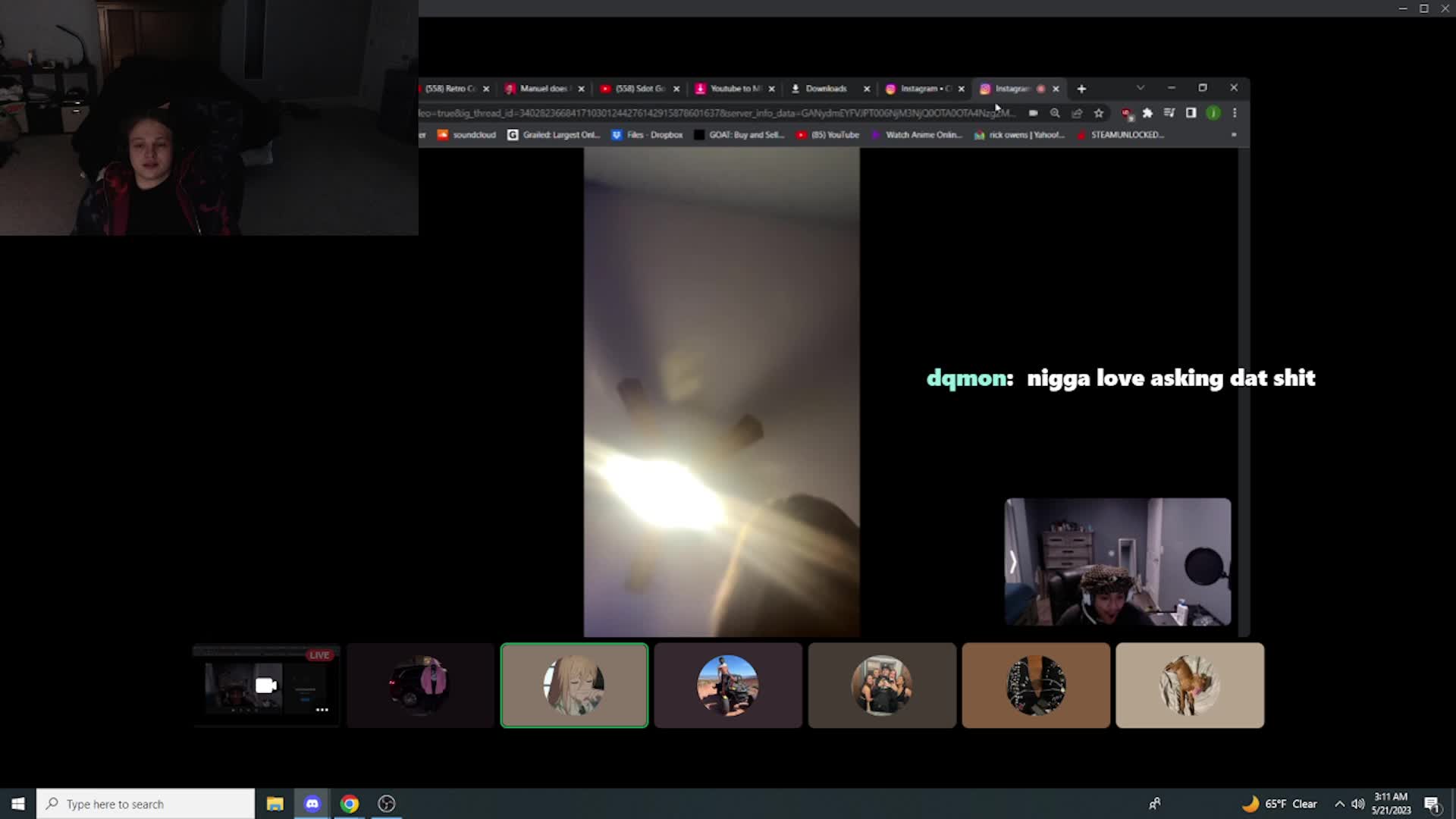
Task: Close the Sdot Go YouTube tab
Action: pos(676,89)
